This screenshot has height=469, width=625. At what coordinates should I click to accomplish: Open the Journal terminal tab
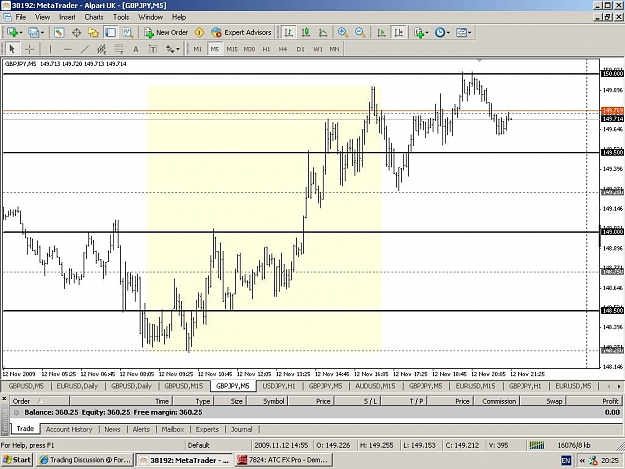[x=242, y=429]
